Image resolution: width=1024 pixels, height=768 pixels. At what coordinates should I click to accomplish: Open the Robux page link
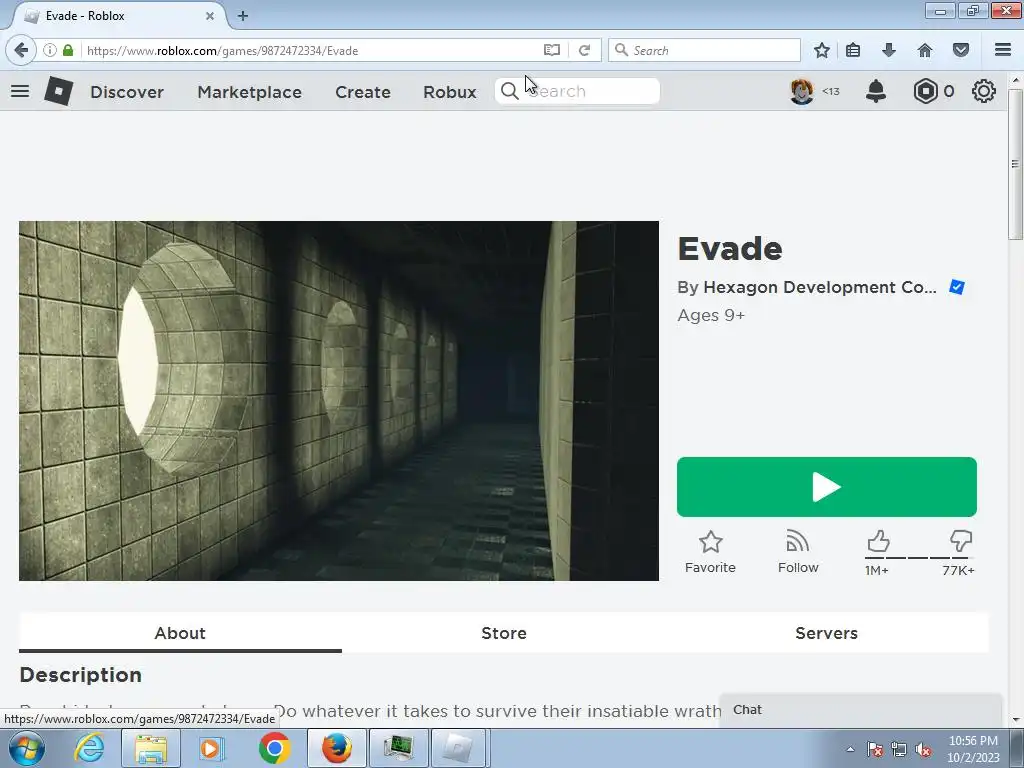click(450, 92)
